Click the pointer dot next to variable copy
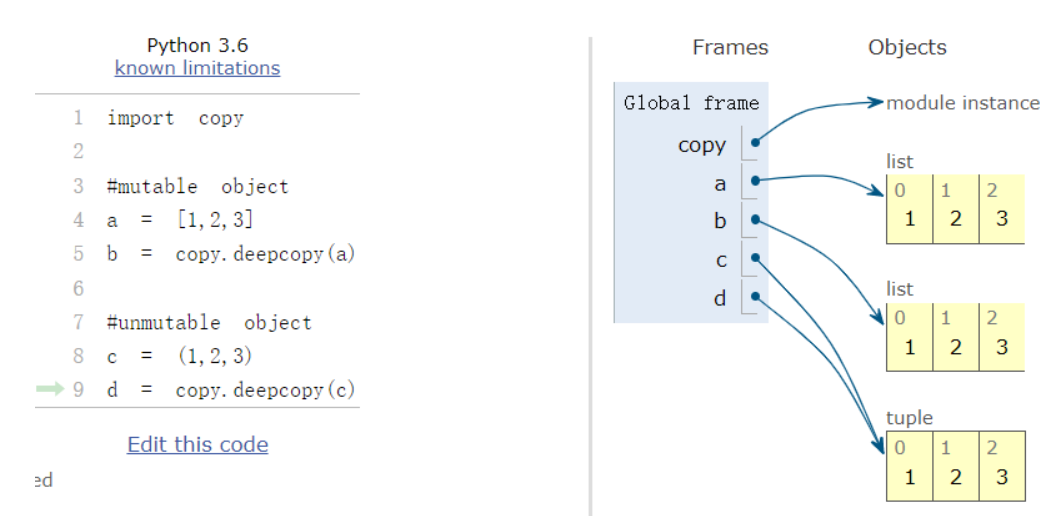 coord(755,143)
